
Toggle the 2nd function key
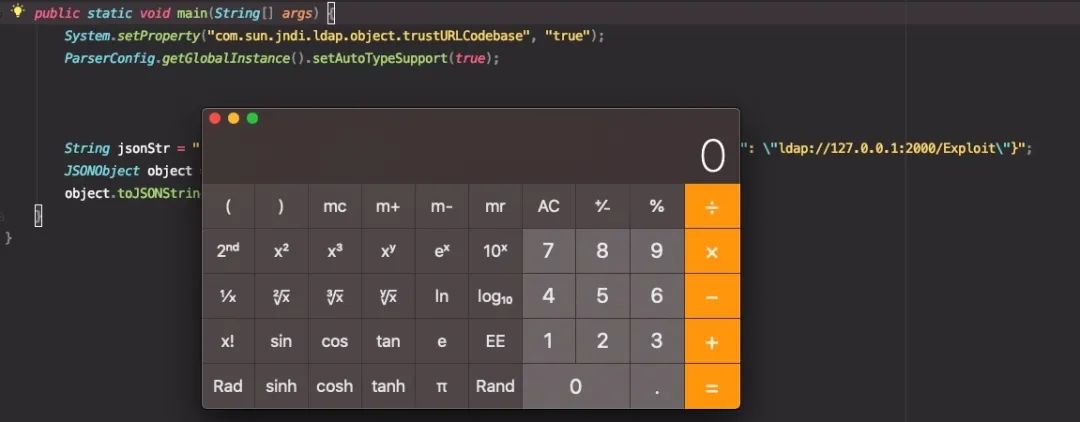point(228,251)
